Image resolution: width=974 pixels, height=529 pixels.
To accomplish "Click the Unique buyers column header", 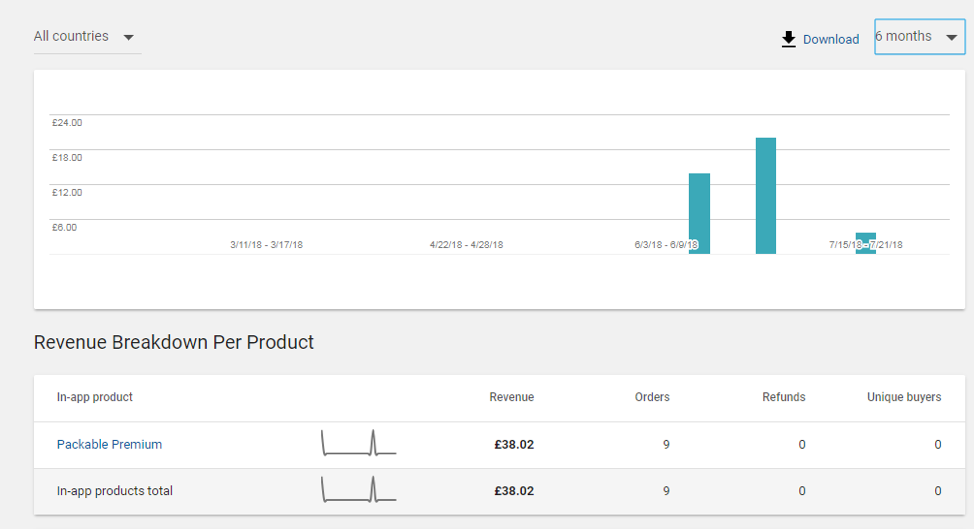I will click(904, 397).
